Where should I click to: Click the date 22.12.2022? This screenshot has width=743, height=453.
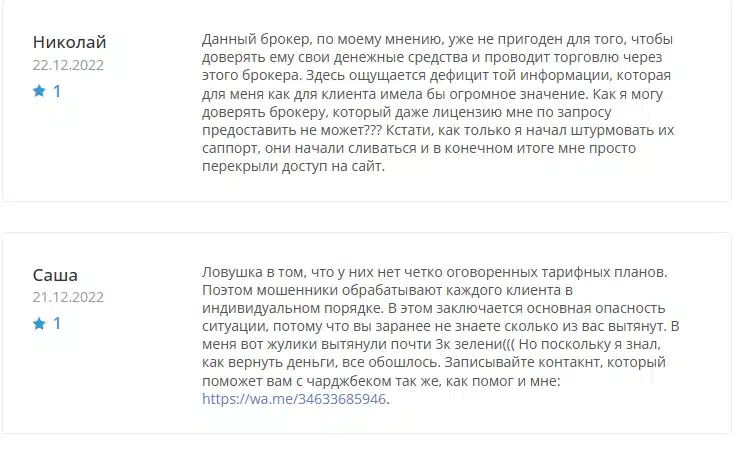pyautogui.click(x=68, y=65)
